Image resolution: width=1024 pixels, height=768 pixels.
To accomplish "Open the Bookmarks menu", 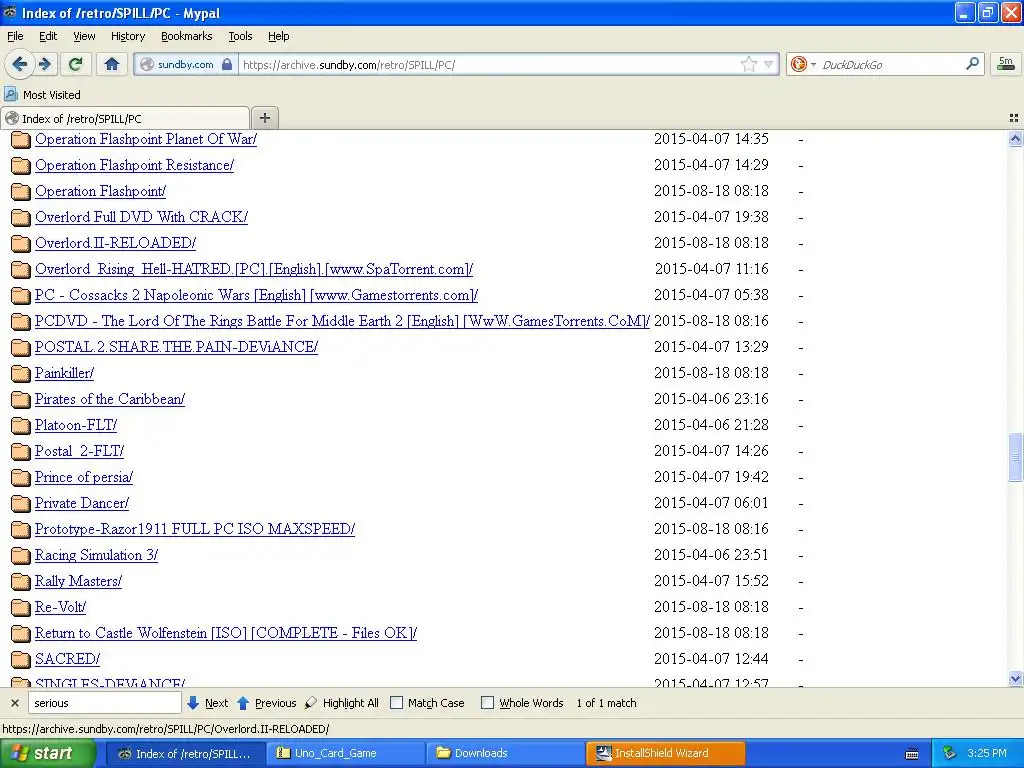I will tap(187, 36).
